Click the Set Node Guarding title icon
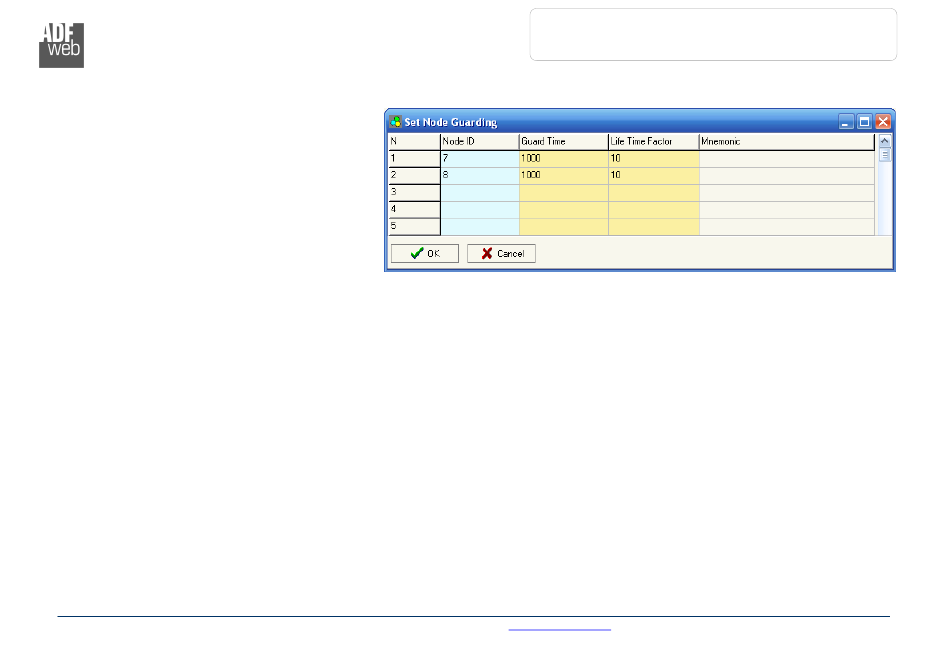The width and height of the screenshot is (950, 667). [396, 122]
